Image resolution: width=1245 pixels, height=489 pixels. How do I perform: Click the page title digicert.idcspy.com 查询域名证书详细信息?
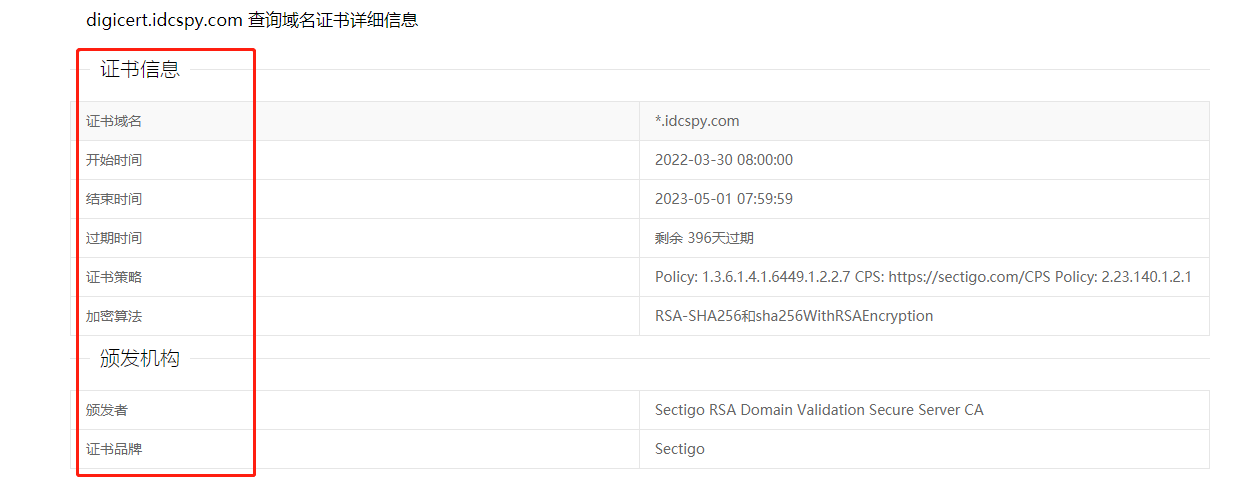(x=251, y=20)
